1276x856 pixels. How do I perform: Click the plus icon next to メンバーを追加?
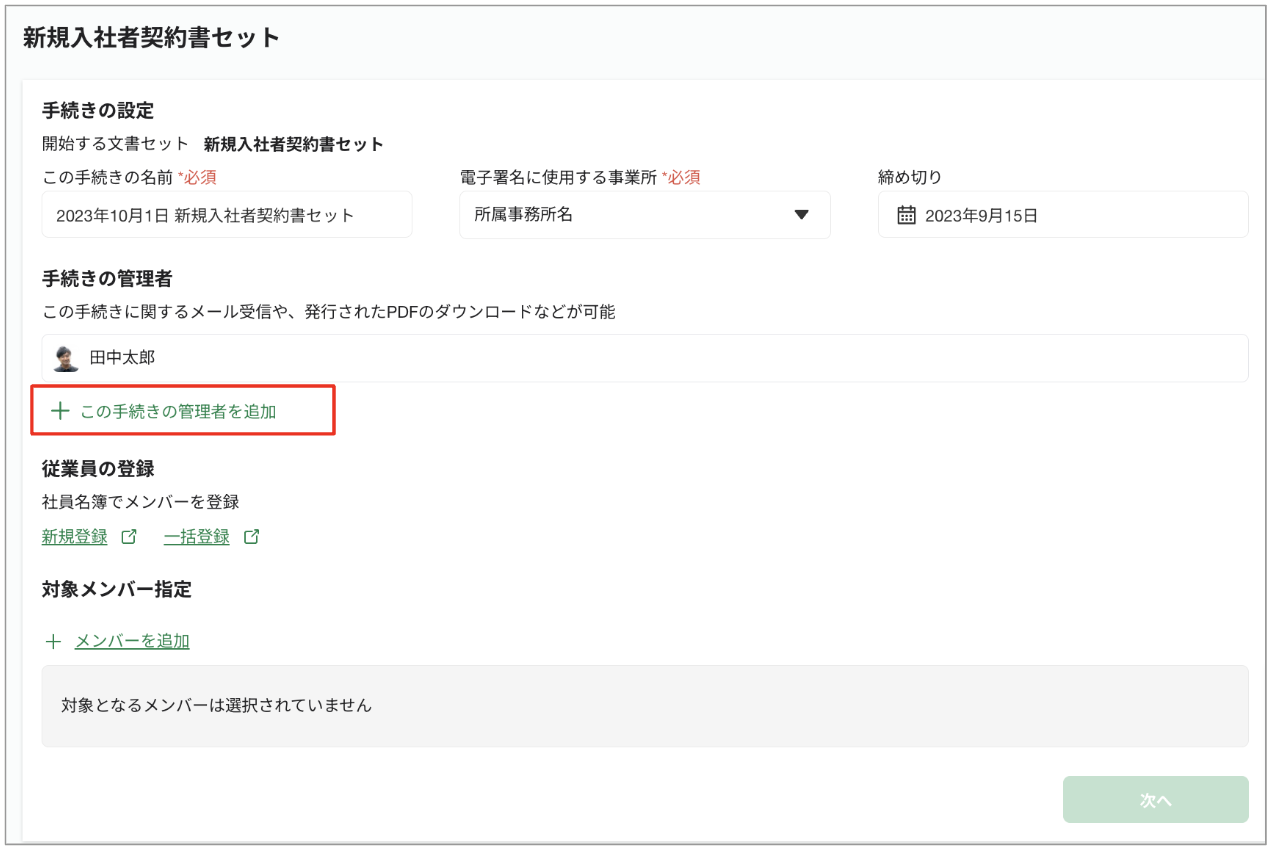[53, 640]
